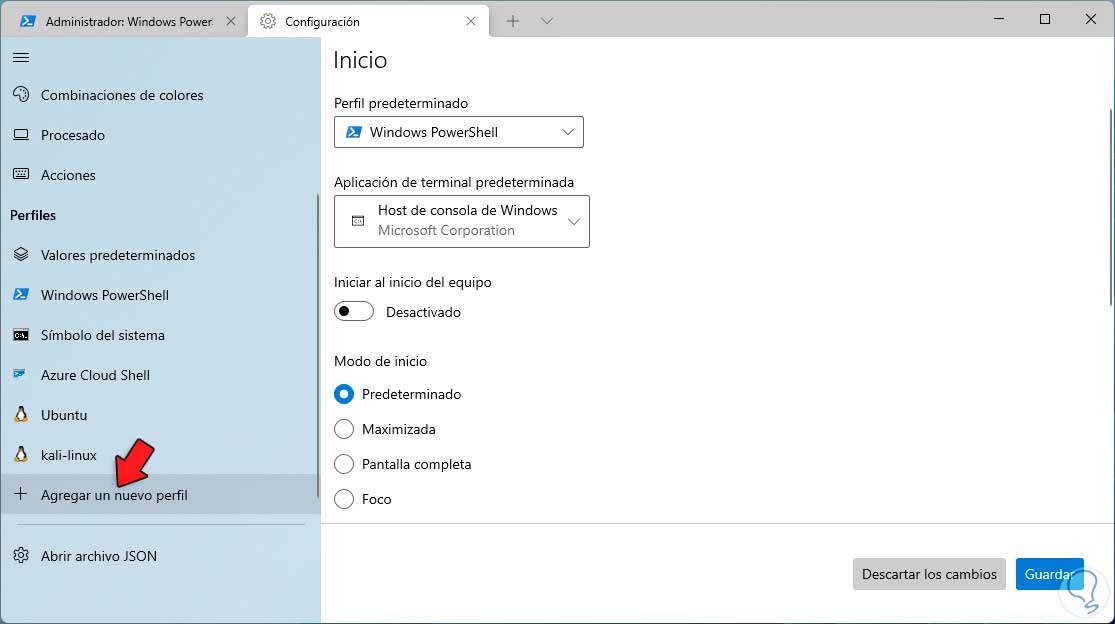Open Azure Cloud Shell profile

[x=160, y=375]
